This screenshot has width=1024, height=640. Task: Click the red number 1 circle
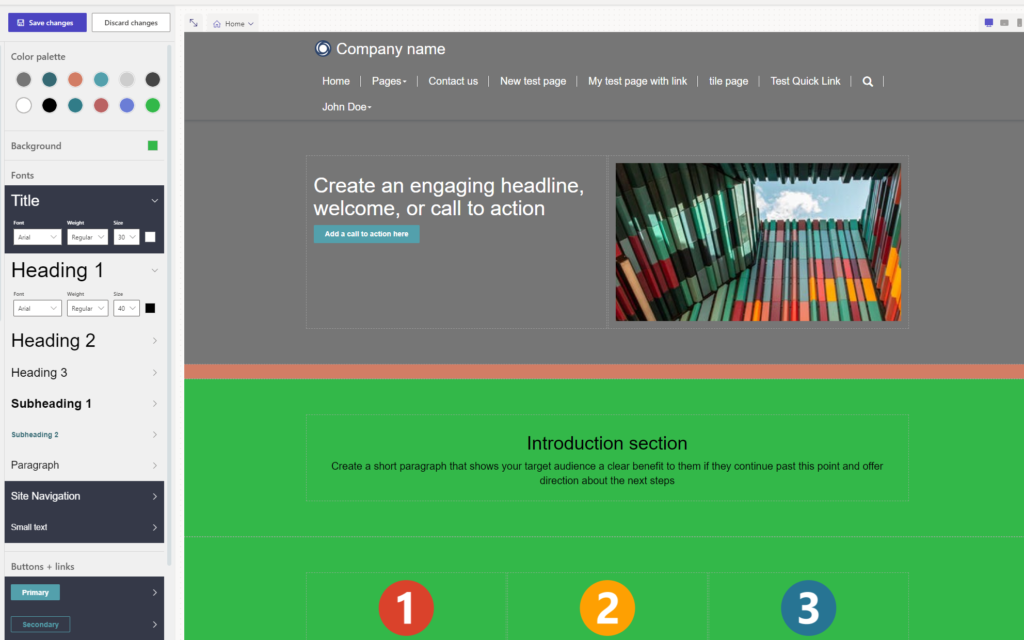click(x=406, y=607)
